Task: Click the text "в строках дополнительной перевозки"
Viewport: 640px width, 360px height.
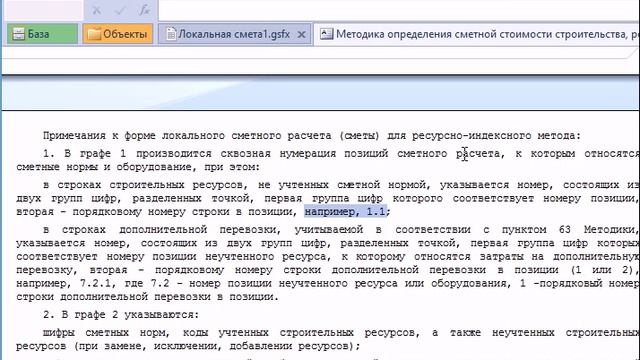Action: point(162,230)
